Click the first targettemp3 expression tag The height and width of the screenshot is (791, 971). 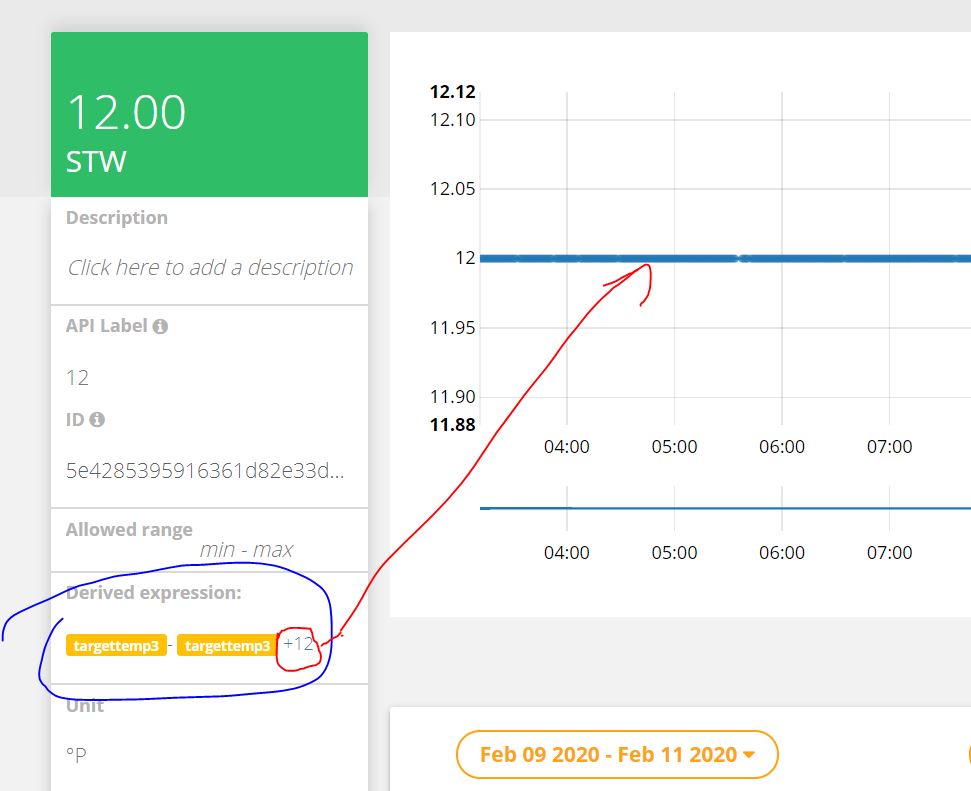[116, 646]
